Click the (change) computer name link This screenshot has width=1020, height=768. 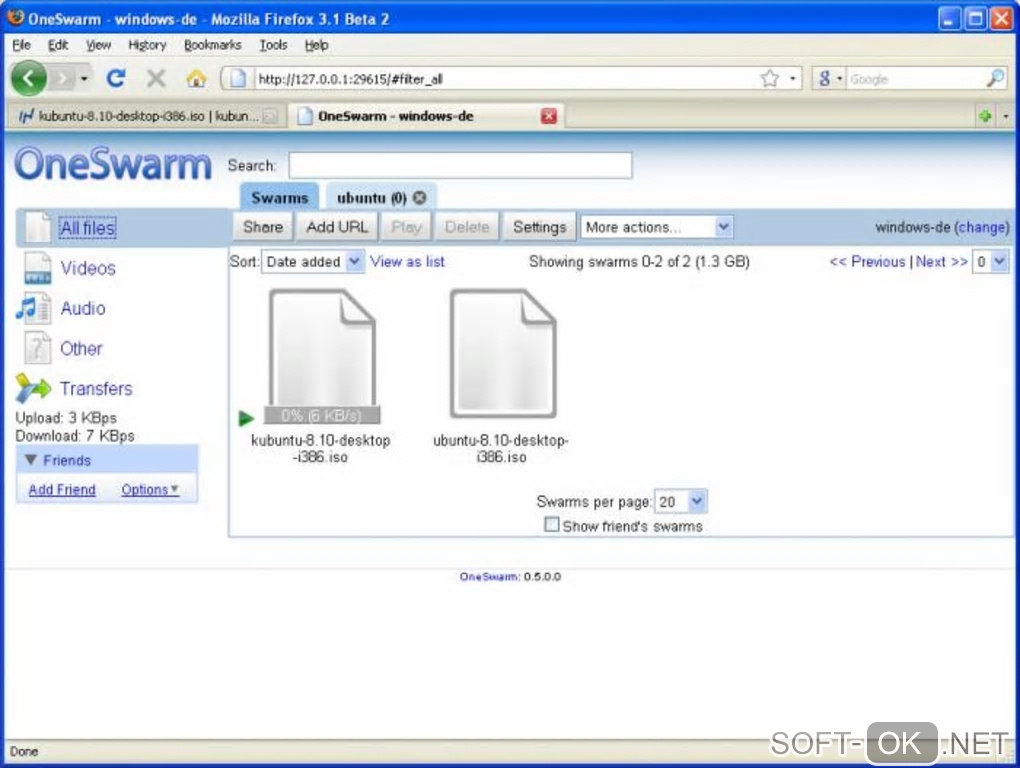(982, 227)
